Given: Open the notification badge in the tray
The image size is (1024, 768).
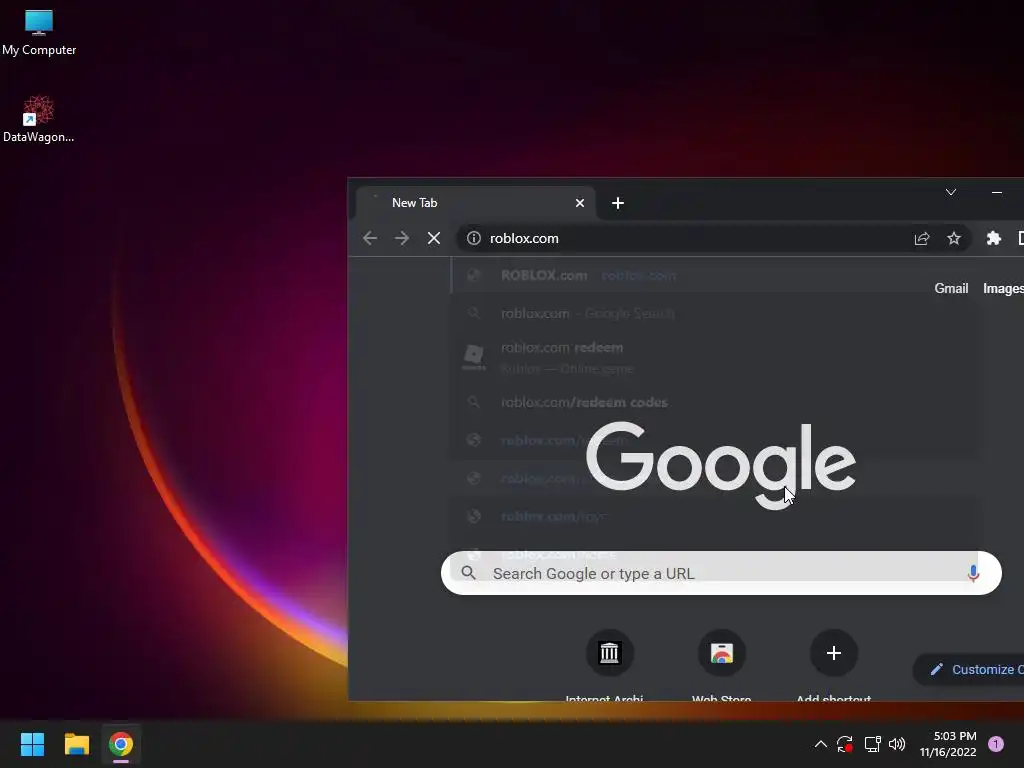Looking at the screenshot, I should pos(996,744).
